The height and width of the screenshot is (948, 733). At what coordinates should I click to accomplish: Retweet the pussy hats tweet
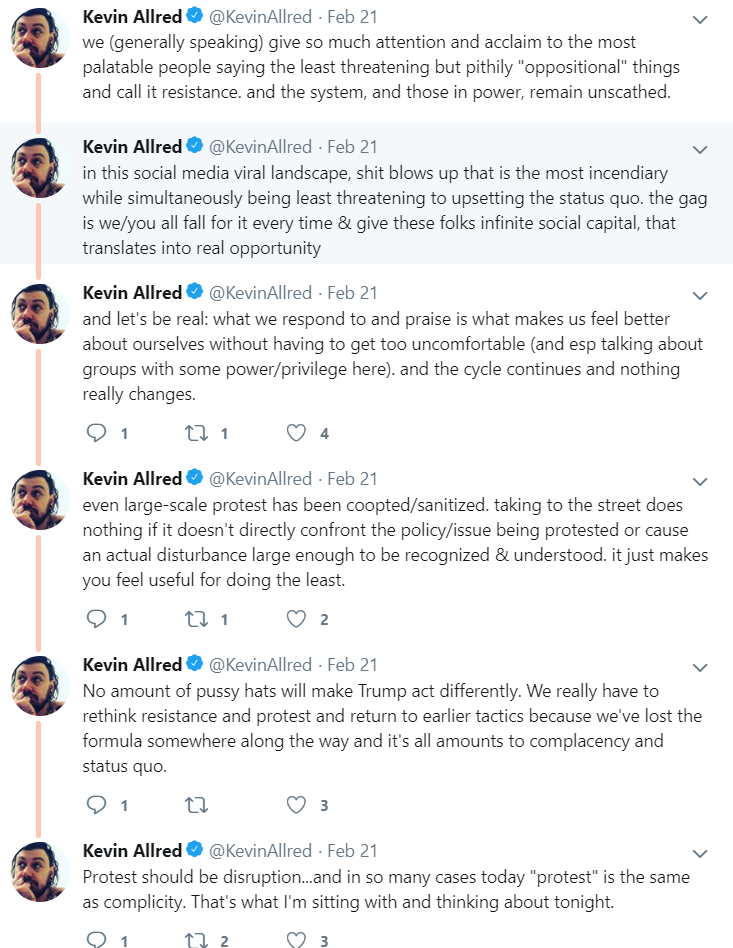tap(197, 805)
